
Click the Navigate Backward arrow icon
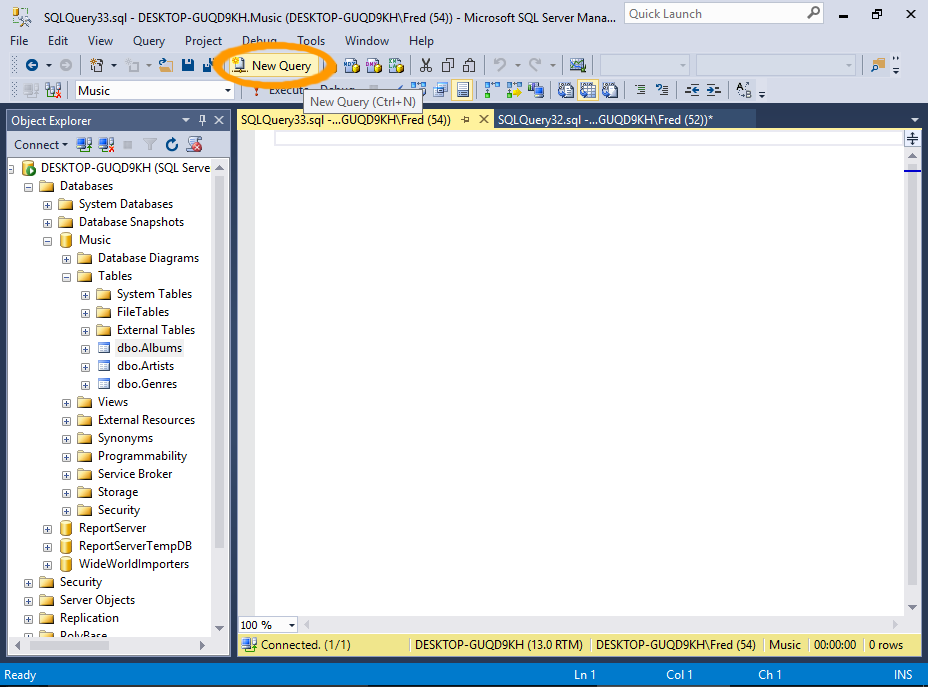coord(31,65)
